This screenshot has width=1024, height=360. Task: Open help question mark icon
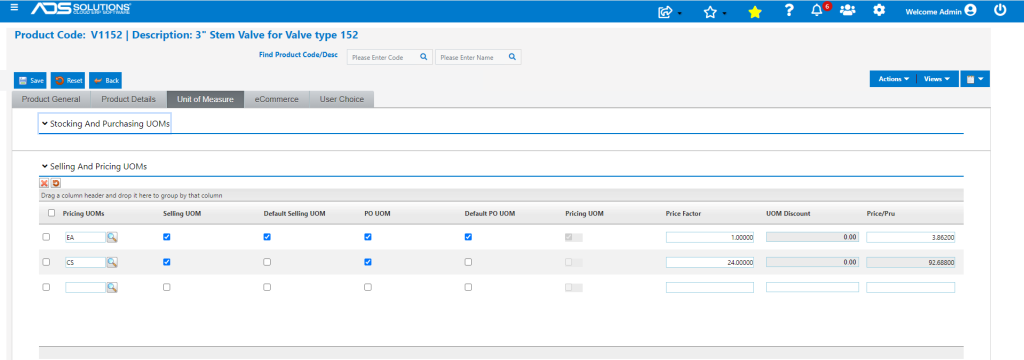click(789, 10)
